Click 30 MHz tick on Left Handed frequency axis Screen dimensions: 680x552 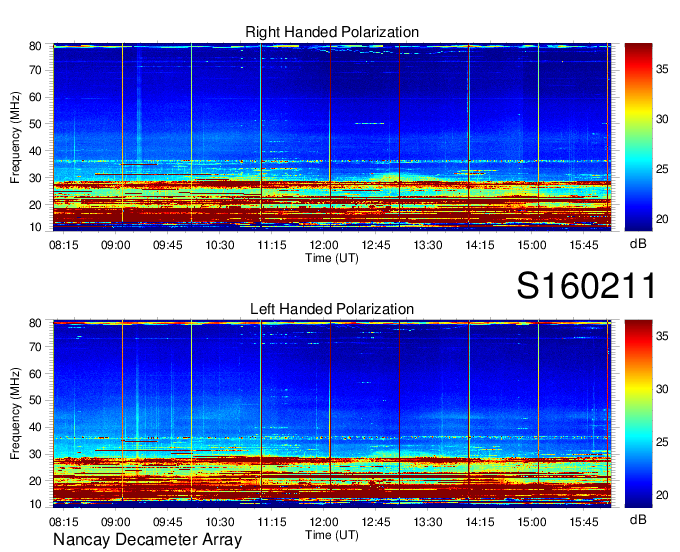[35, 454]
